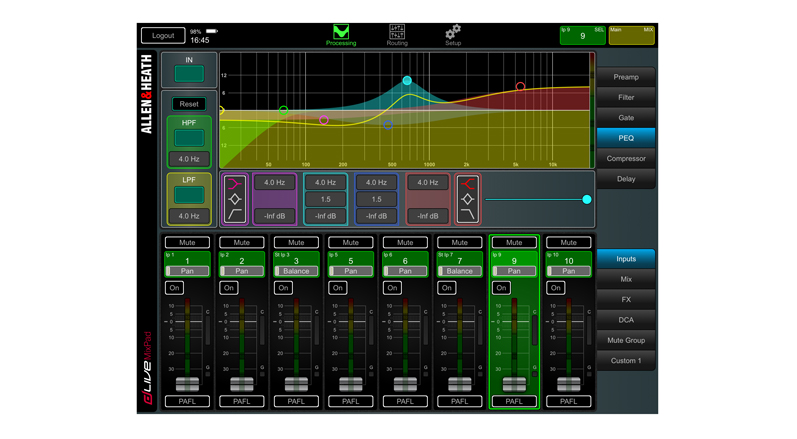The height and width of the screenshot is (439, 797).
Task: Open the Delay tab
Action: point(626,178)
